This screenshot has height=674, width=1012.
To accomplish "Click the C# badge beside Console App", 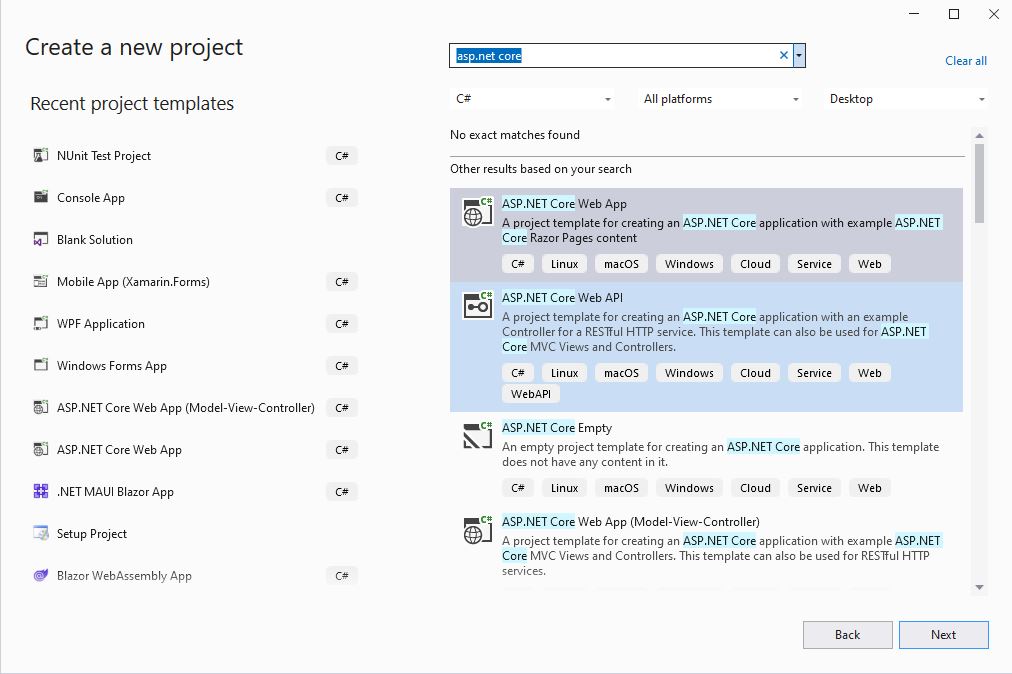I will click(x=341, y=198).
